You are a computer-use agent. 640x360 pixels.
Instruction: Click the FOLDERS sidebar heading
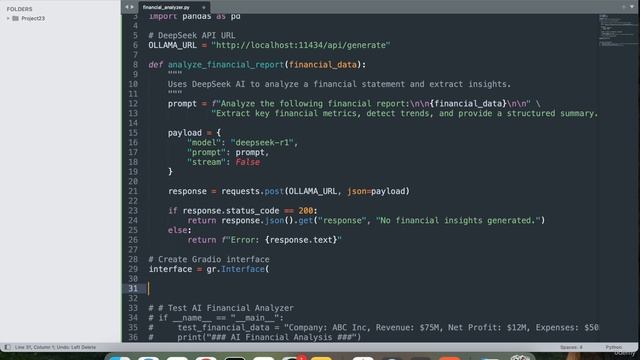coord(19,9)
